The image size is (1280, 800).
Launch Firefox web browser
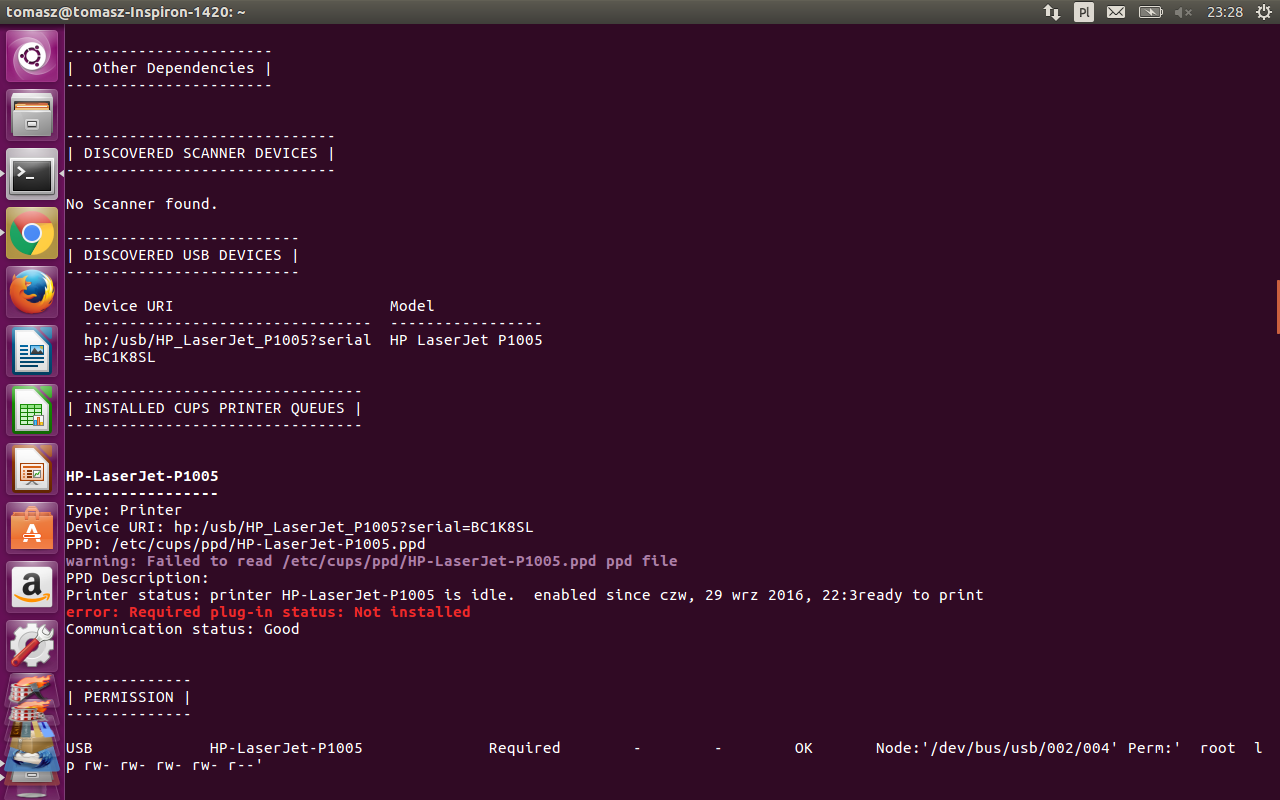32,293
